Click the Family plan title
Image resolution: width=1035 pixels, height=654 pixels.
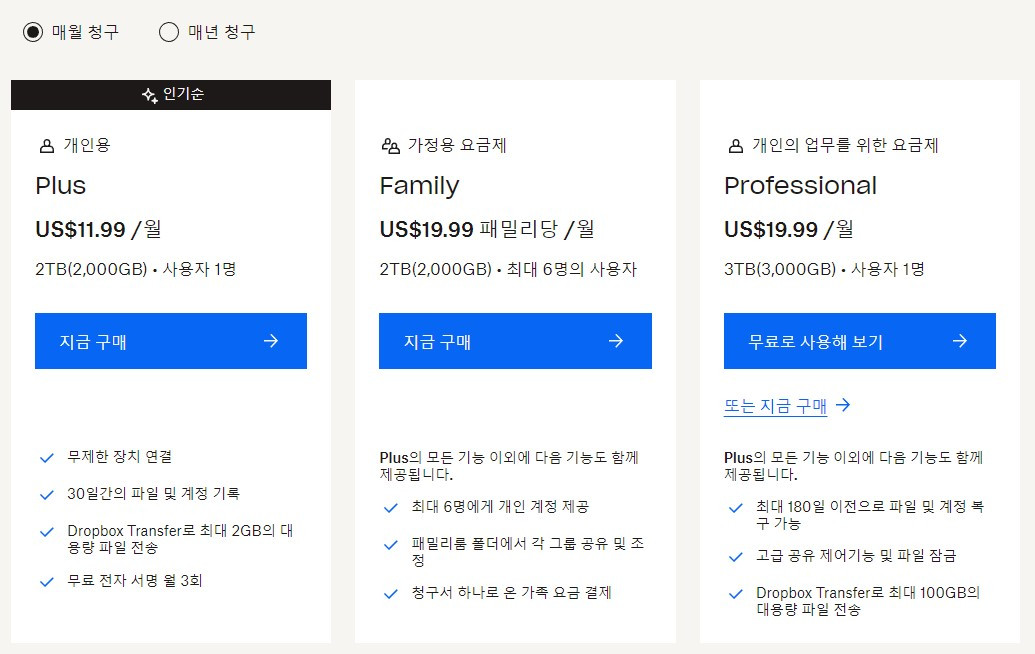pos(419,186)
